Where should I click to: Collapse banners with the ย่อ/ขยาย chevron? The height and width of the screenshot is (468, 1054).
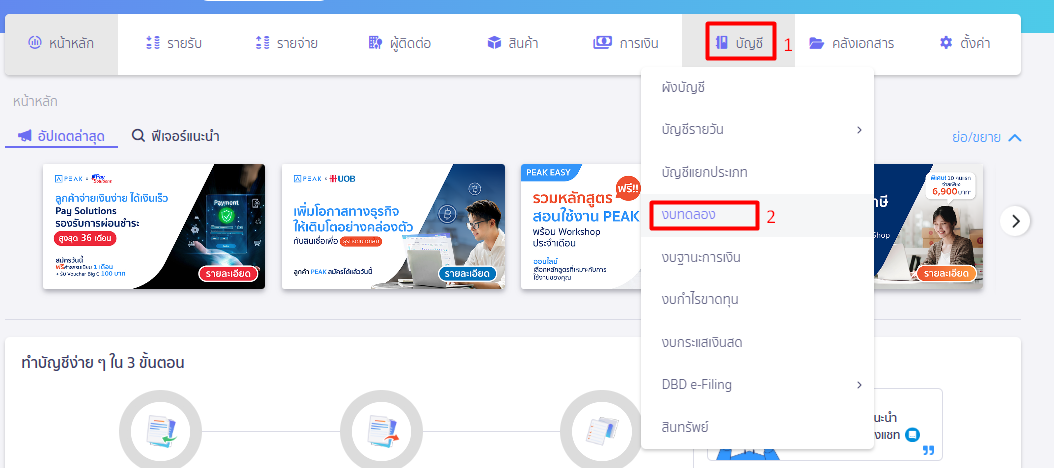pyautogui.click(x=1014, y=138)
